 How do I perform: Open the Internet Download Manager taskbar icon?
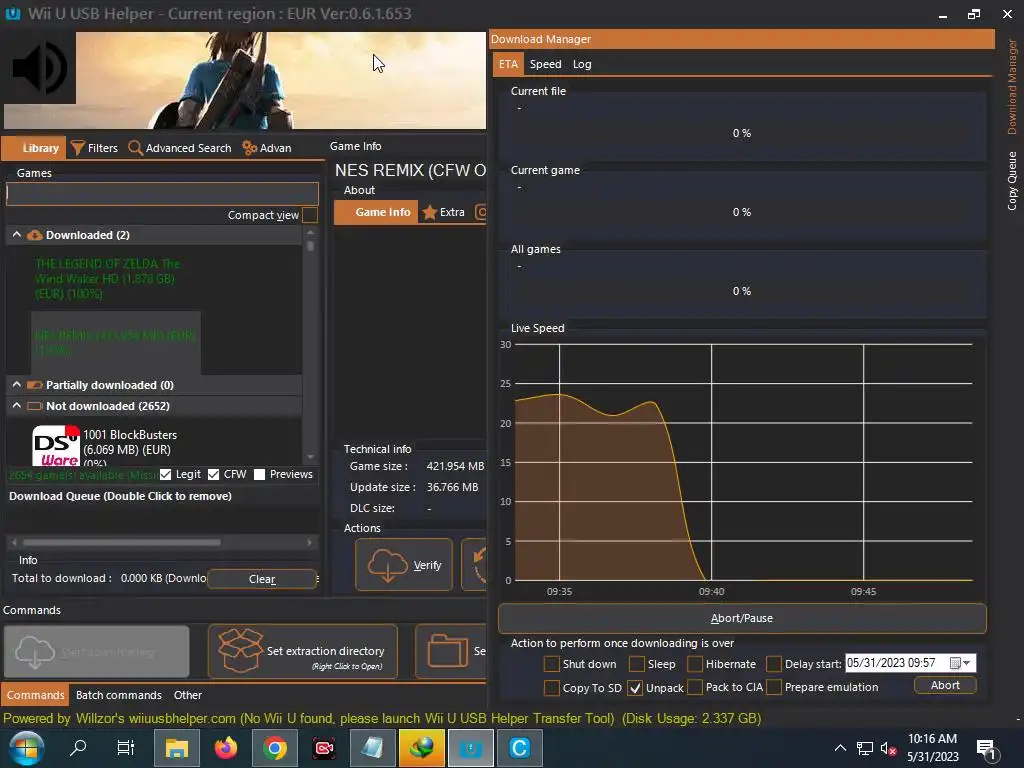(422, 748)
